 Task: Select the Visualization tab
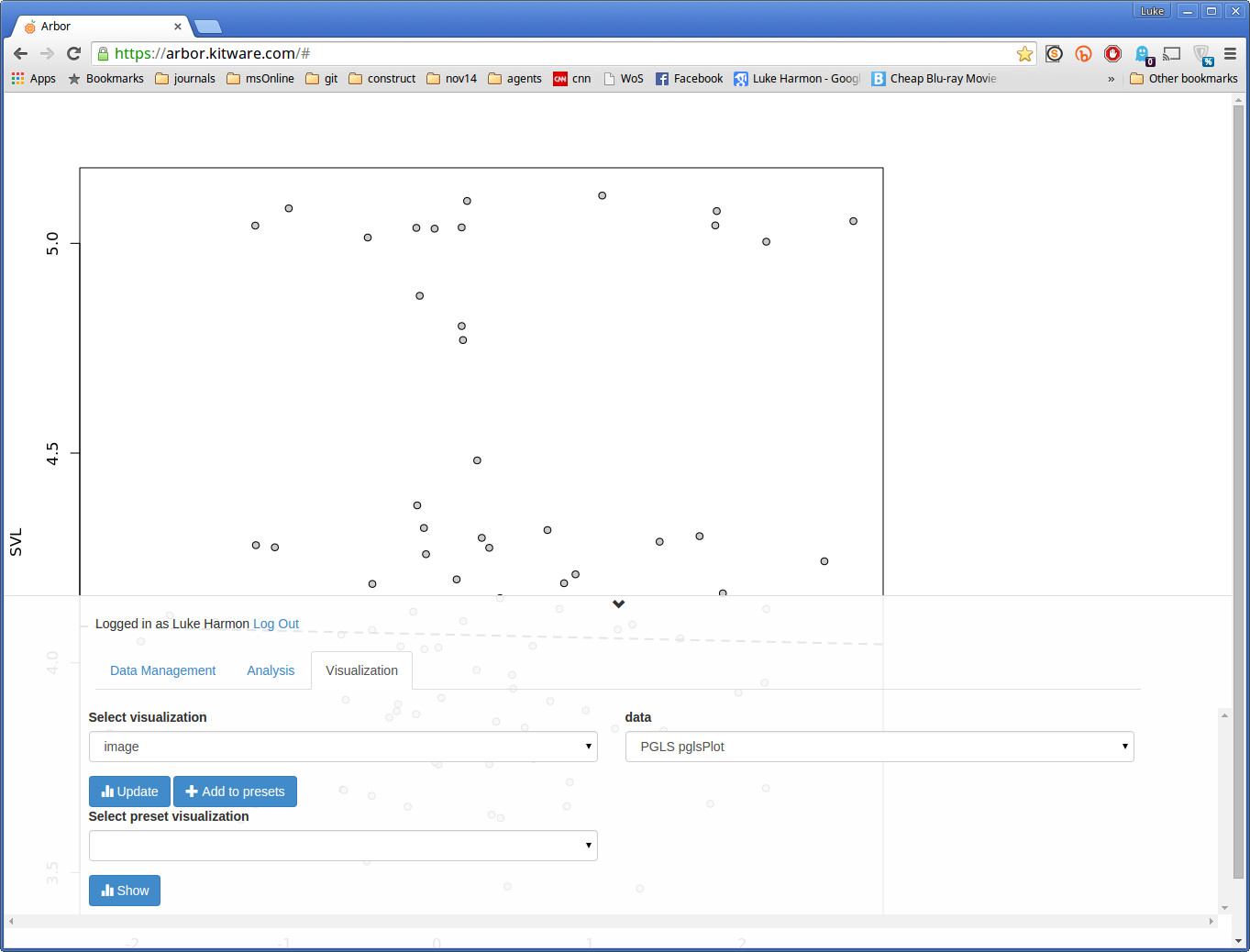(x=362, y=670)
